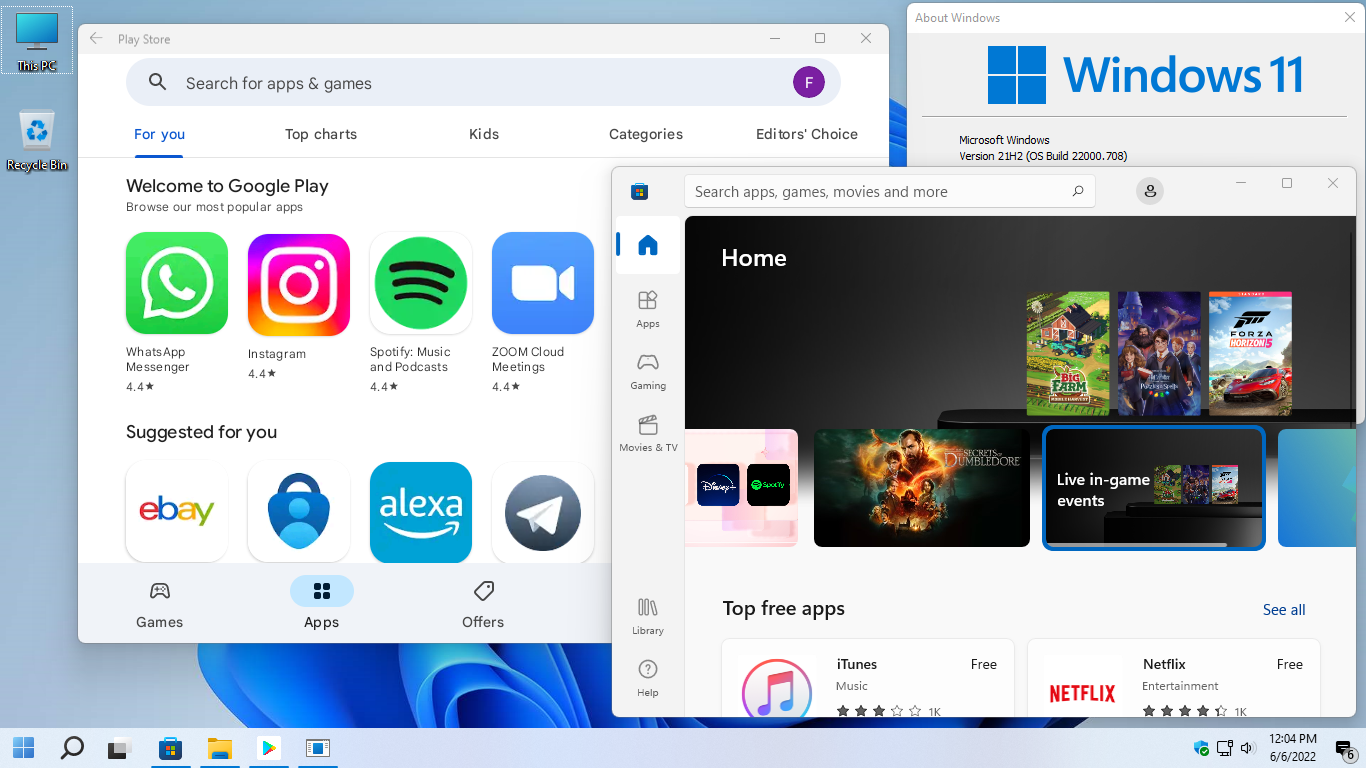The width and height of the screenshot is (1366, 768).
Task: Open the notification center icon
Action: [1345, 750]
